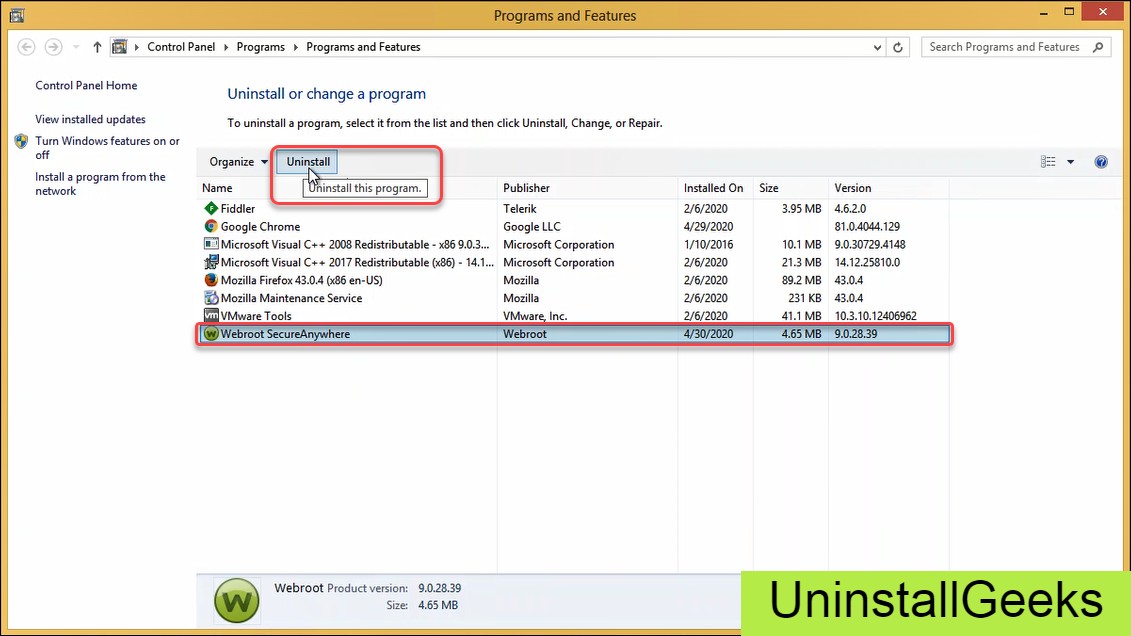Click the window system menu icon
Image resolution: width=1131 pixels, height=636 pixels.
point(17,14)
